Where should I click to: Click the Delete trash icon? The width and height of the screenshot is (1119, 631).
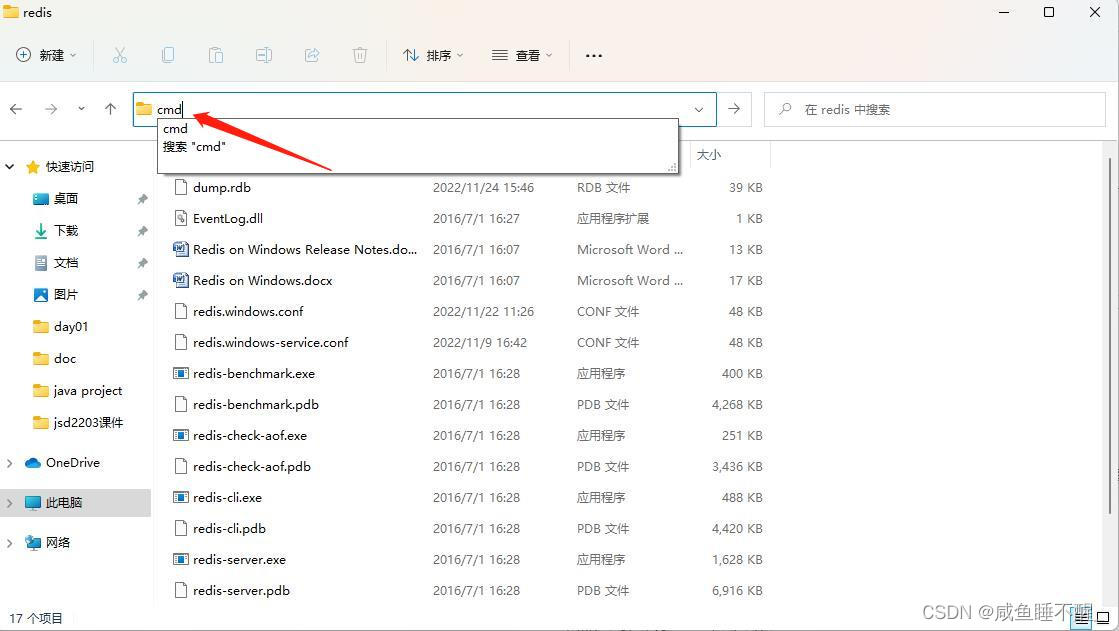360,55
